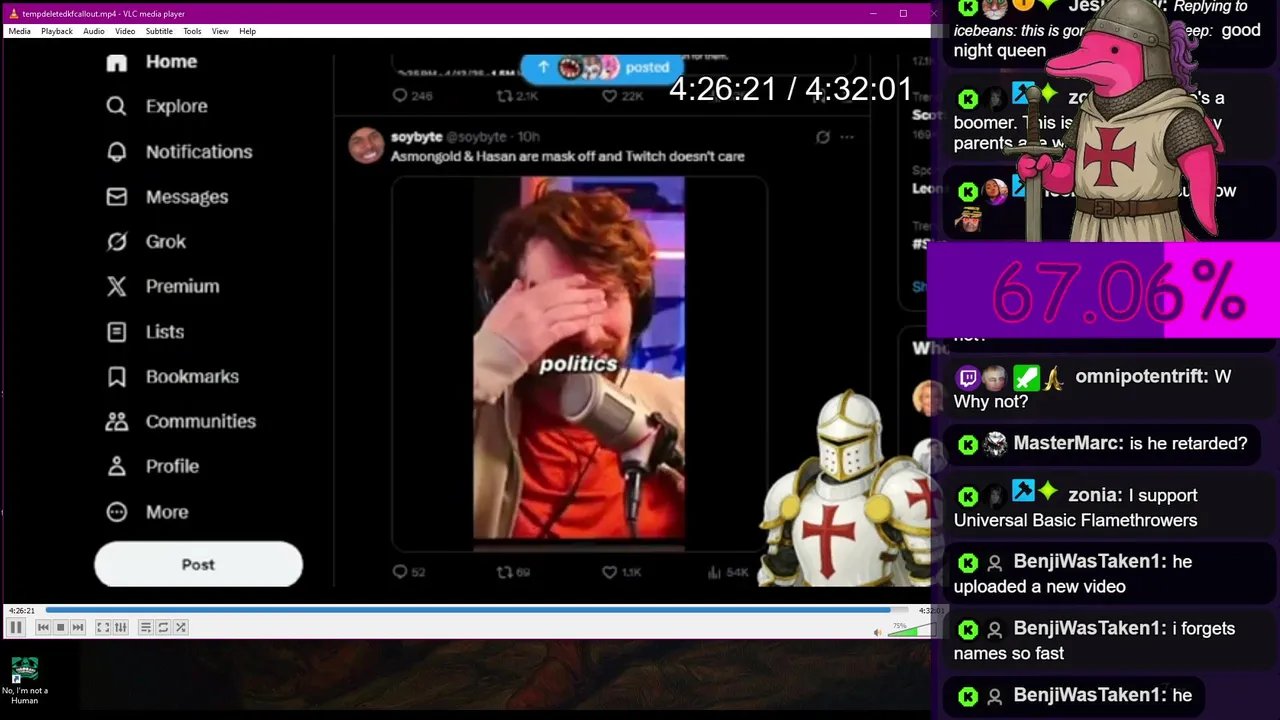
Task: Click the Grok icon
Action: pos(117,241)
